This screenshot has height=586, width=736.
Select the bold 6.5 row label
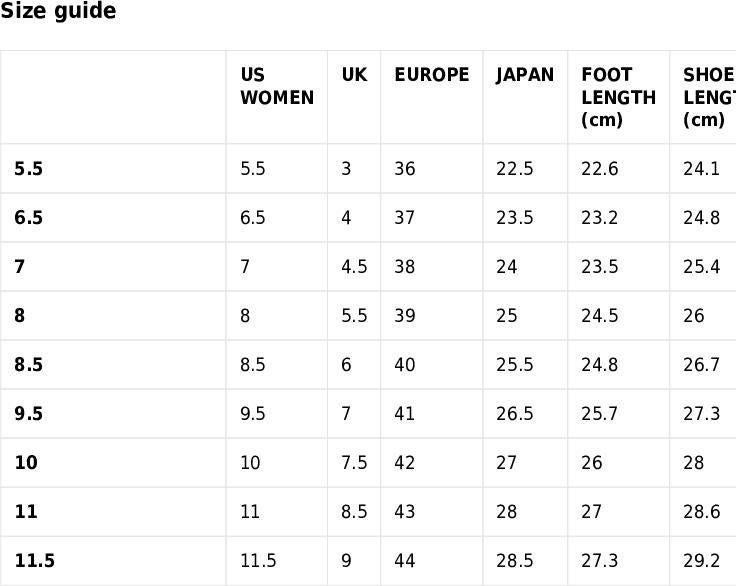(29, 217)
